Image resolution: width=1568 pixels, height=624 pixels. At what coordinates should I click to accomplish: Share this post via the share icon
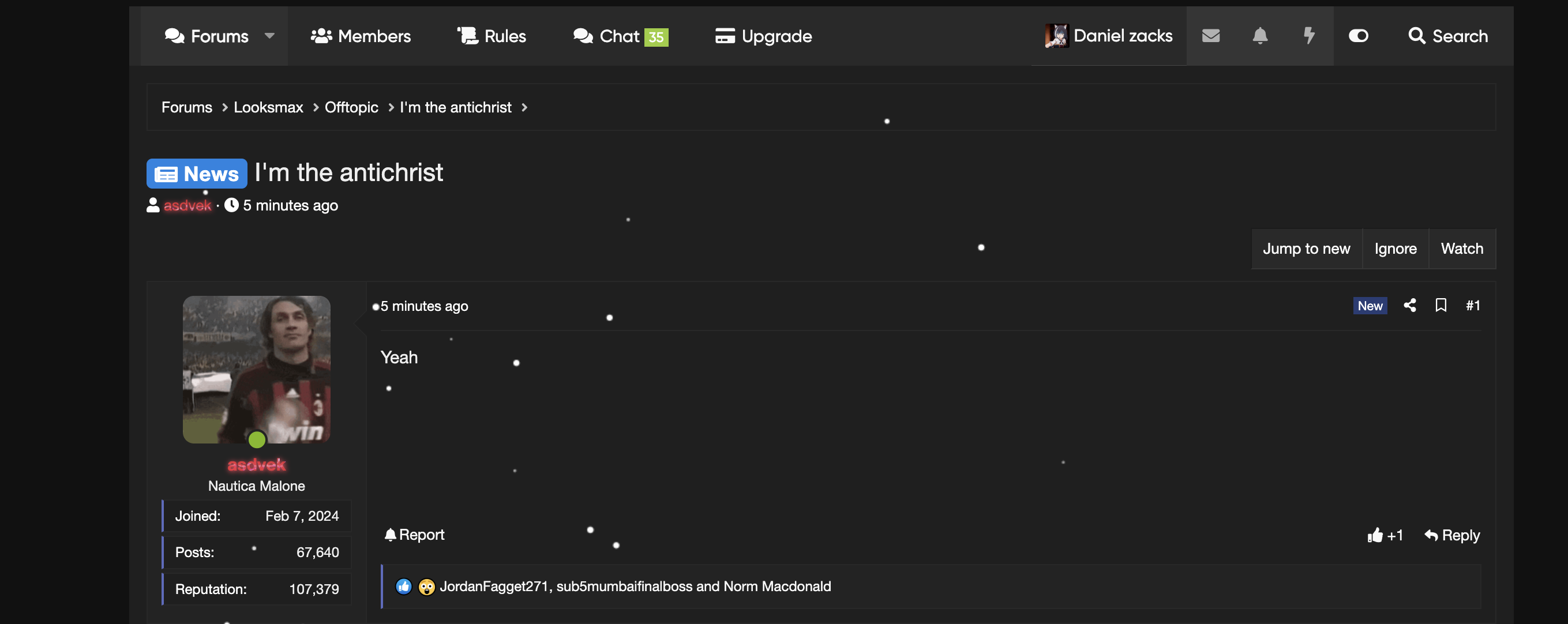pos(1410,305)
